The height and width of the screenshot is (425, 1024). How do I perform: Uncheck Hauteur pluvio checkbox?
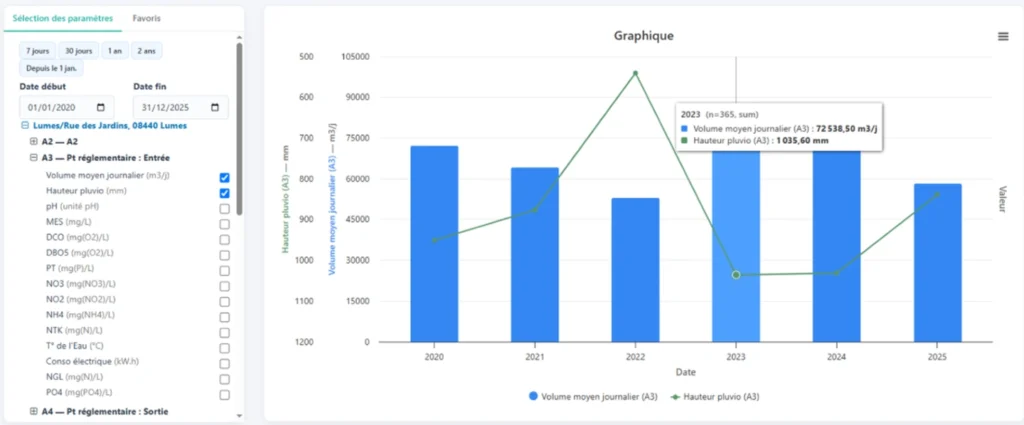click(225, 193)
